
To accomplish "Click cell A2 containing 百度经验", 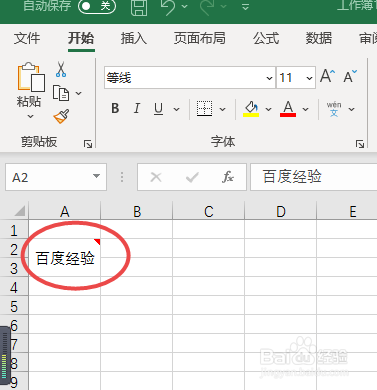I will coord(65,258).
